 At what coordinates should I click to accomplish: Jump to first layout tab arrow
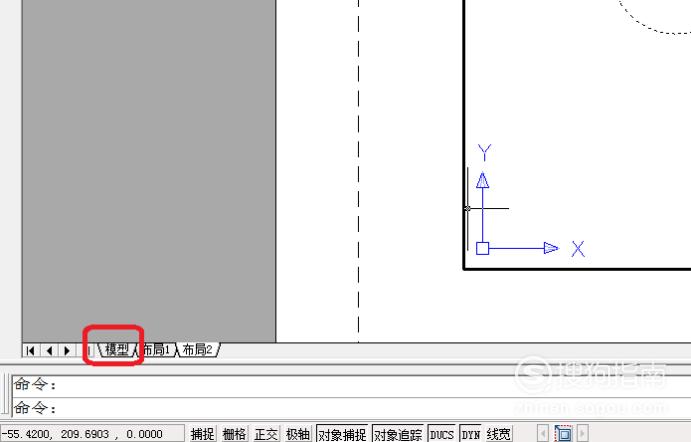pyautogui.click(x=30, y=350)
